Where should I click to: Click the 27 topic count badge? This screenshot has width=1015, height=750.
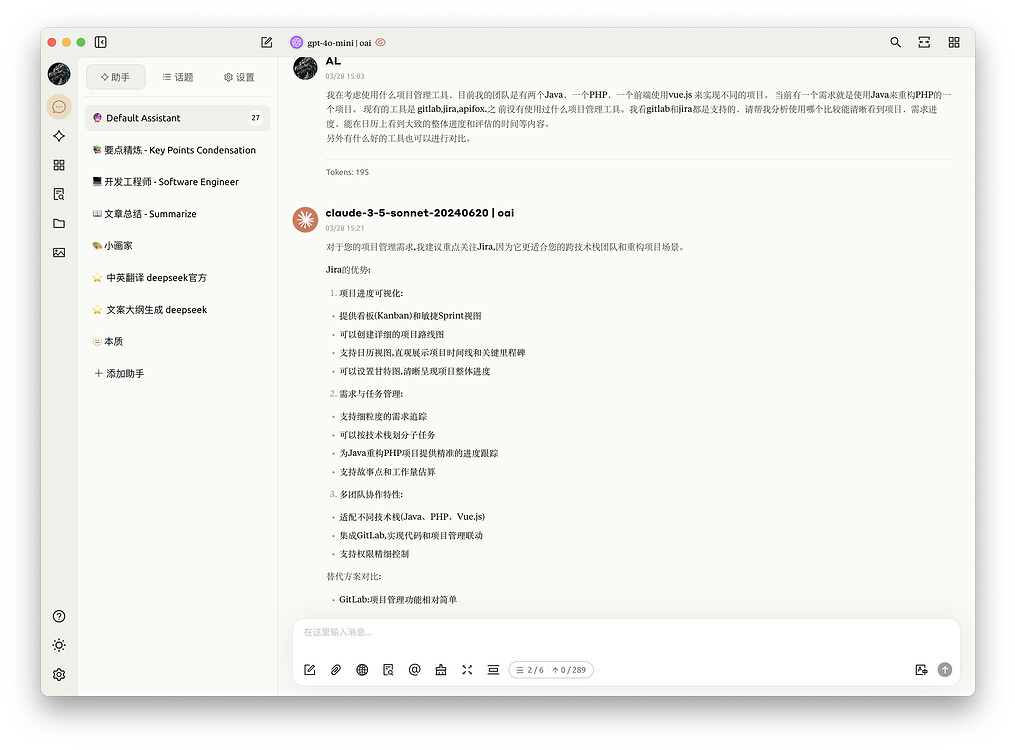click(256, 118)
